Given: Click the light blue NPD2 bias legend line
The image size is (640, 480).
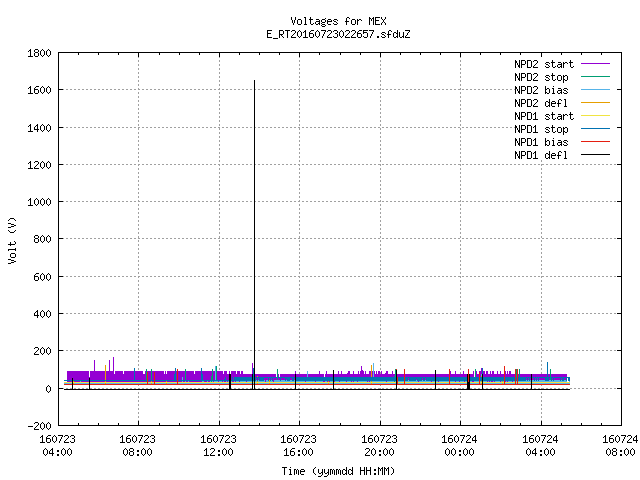Looking at the screenshot, I should click(595, 89).
